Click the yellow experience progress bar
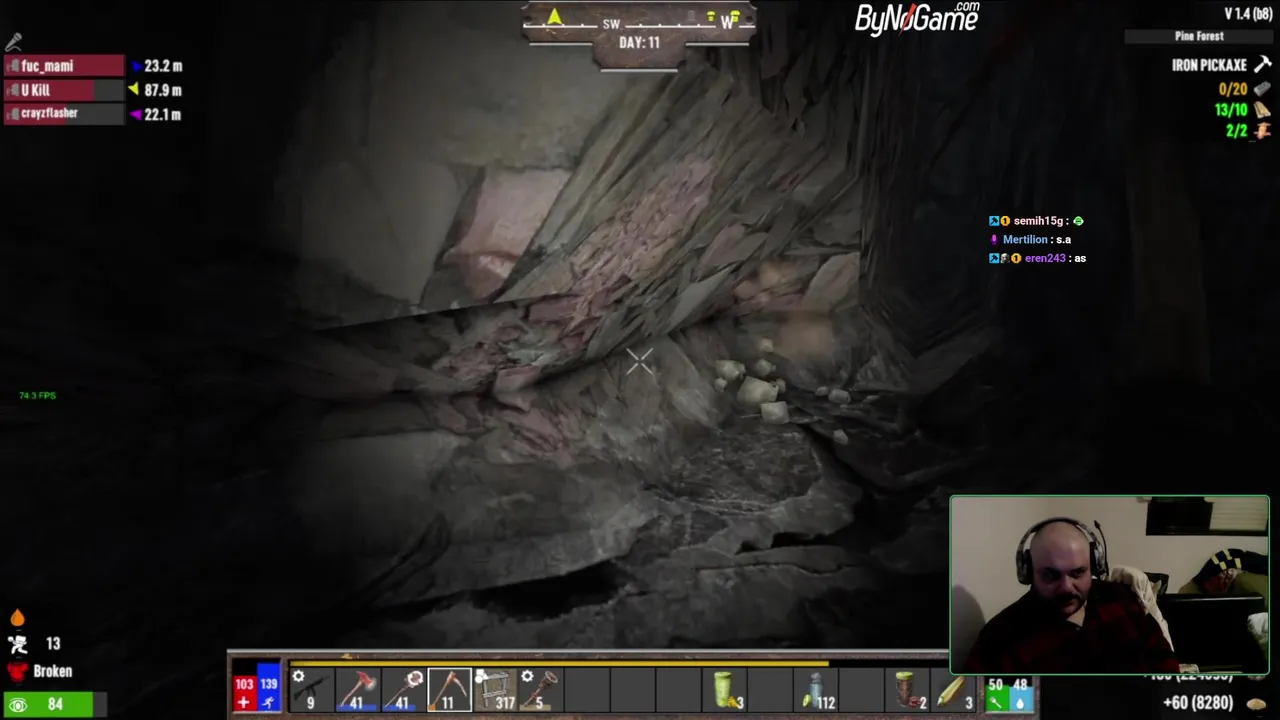This screenshot has height=720, width=1280. click(558, 662)
